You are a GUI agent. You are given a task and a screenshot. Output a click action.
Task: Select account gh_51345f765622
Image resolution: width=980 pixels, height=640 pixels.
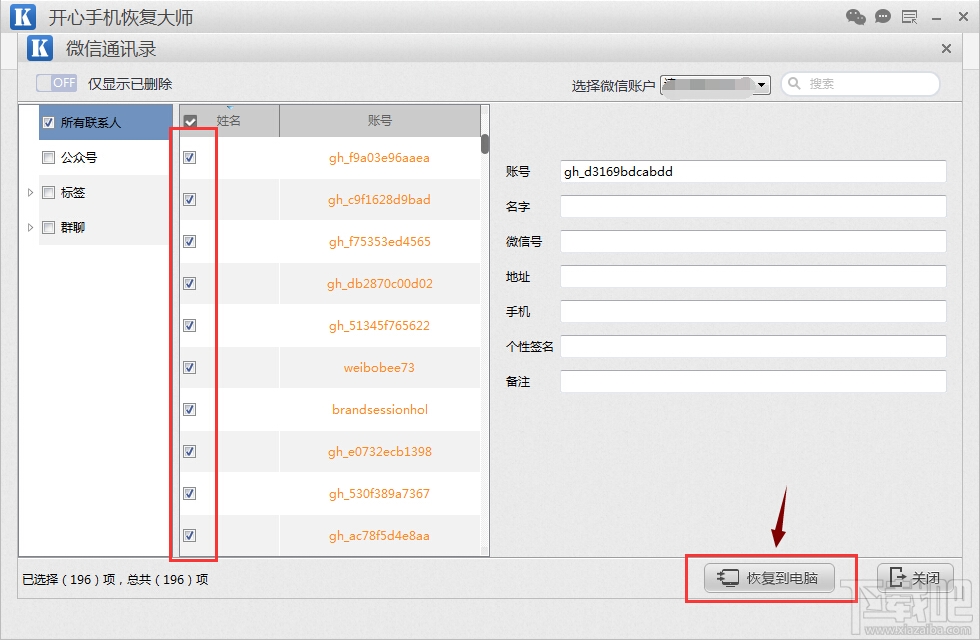point(379,326)
